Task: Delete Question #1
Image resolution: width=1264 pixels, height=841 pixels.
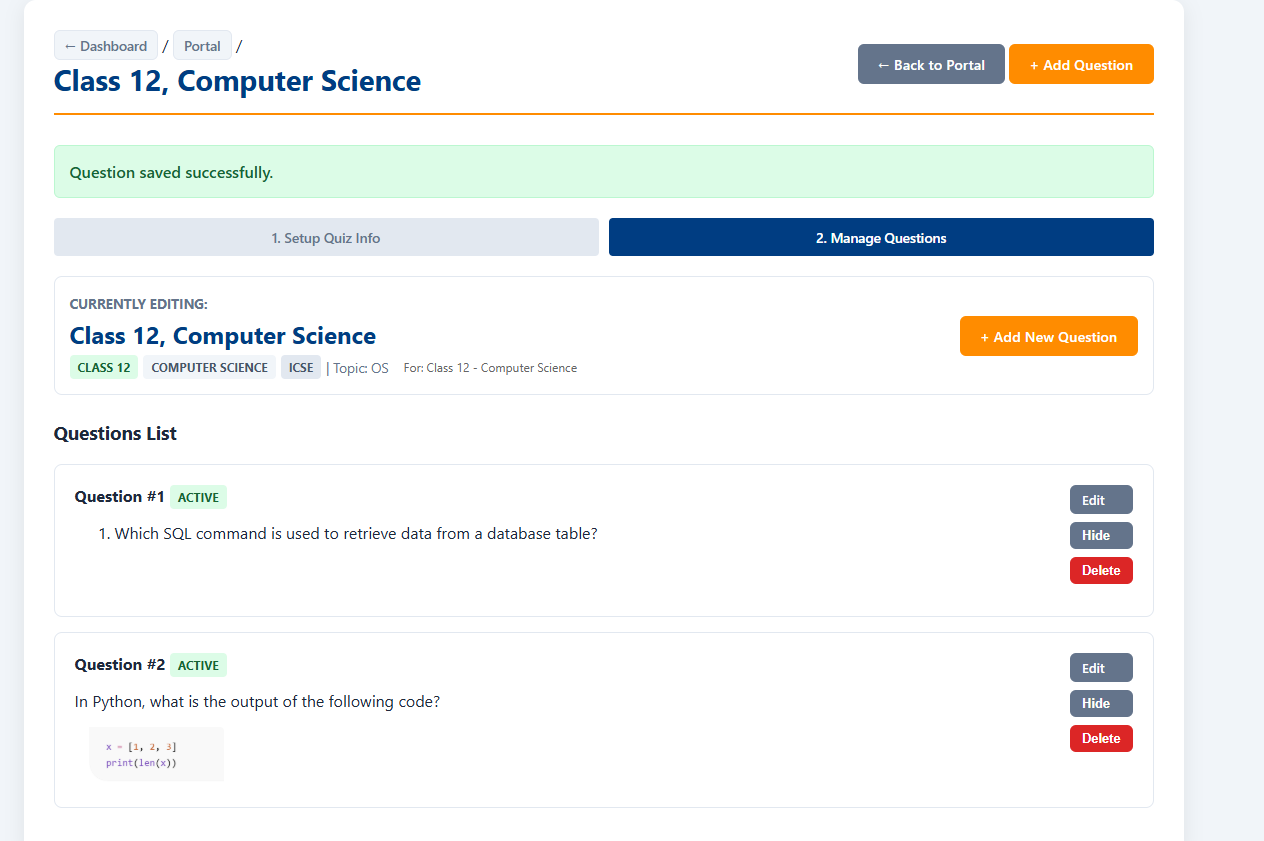Action: [x=1101, y=571]
